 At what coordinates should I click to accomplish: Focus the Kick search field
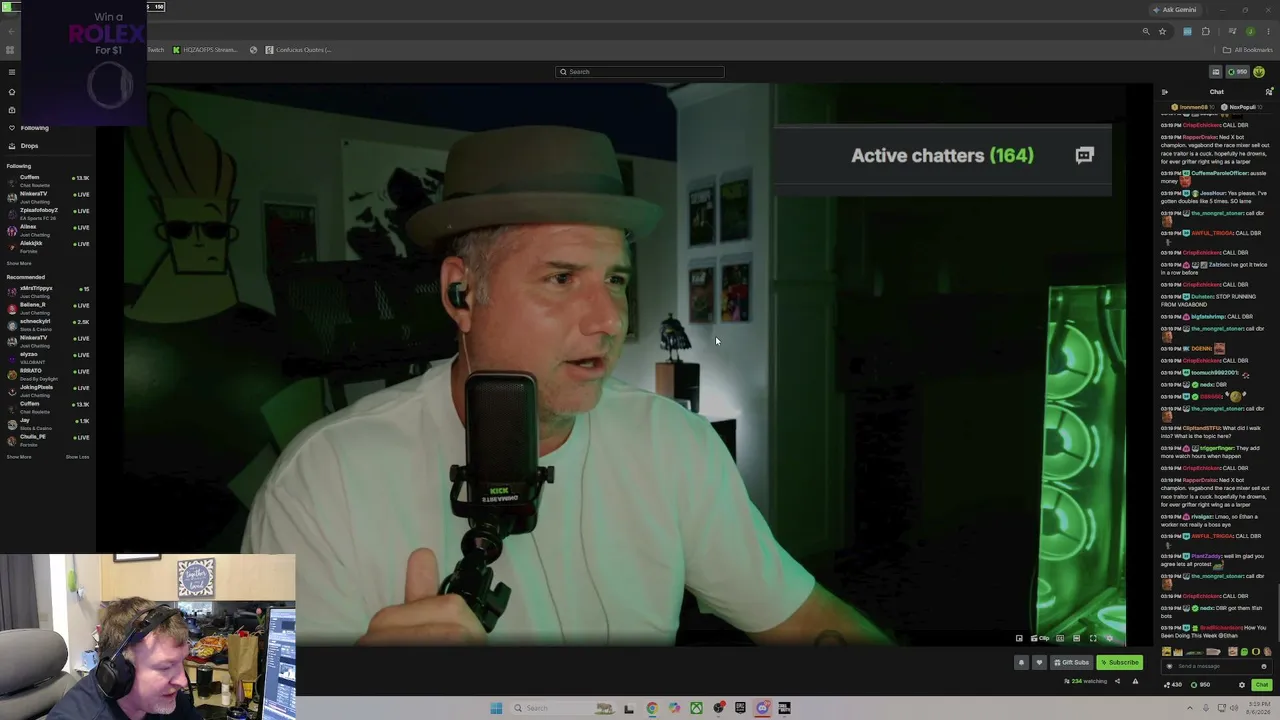pyautogui.click(x=640, y=72)
